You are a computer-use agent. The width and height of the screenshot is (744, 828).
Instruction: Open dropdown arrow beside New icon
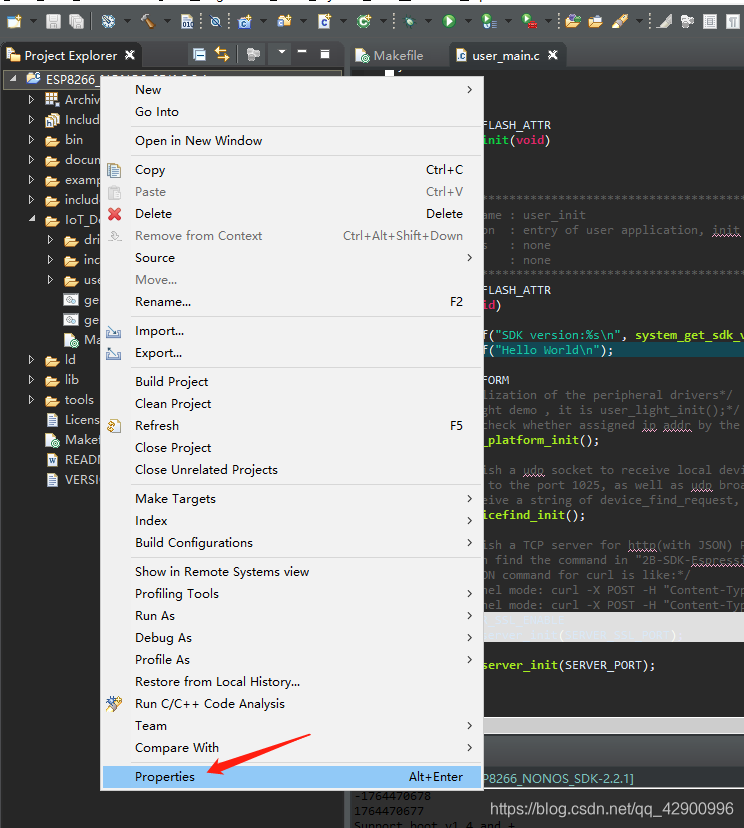[x=33, y=22]
